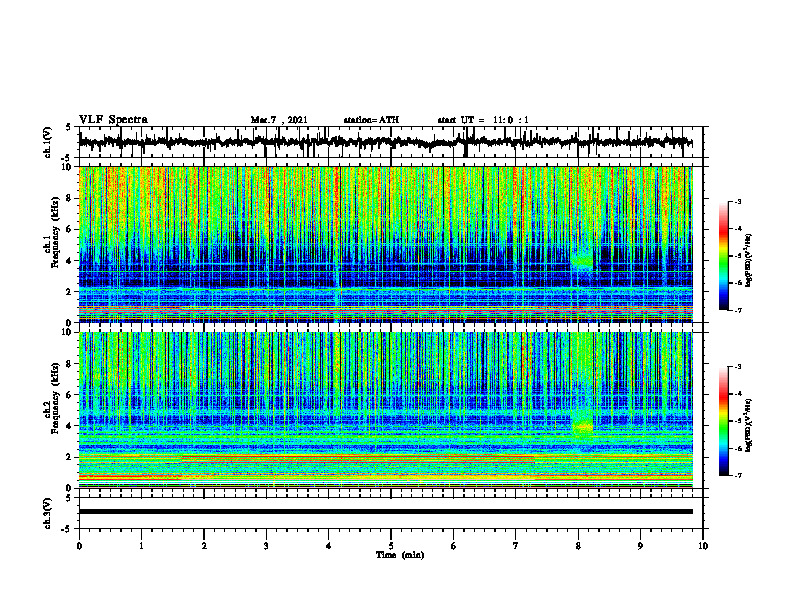This screenshot has width=792, height=612.
Task: Click the "station=ATH" header label
Action: coord(371,120)
